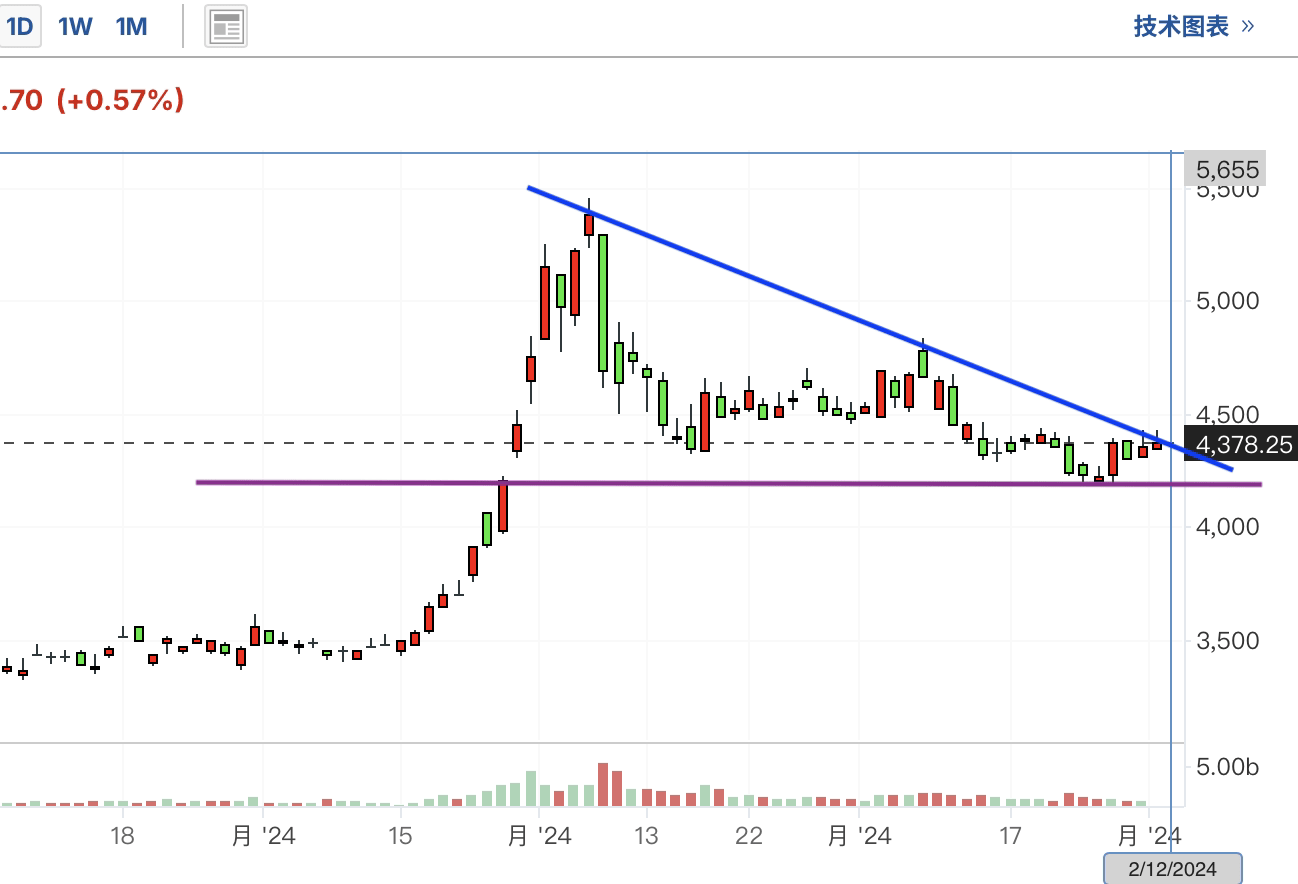Click the 2/12/2024 date label
The height and width of the screenshot is (884, 1298).
point(1173,869)
